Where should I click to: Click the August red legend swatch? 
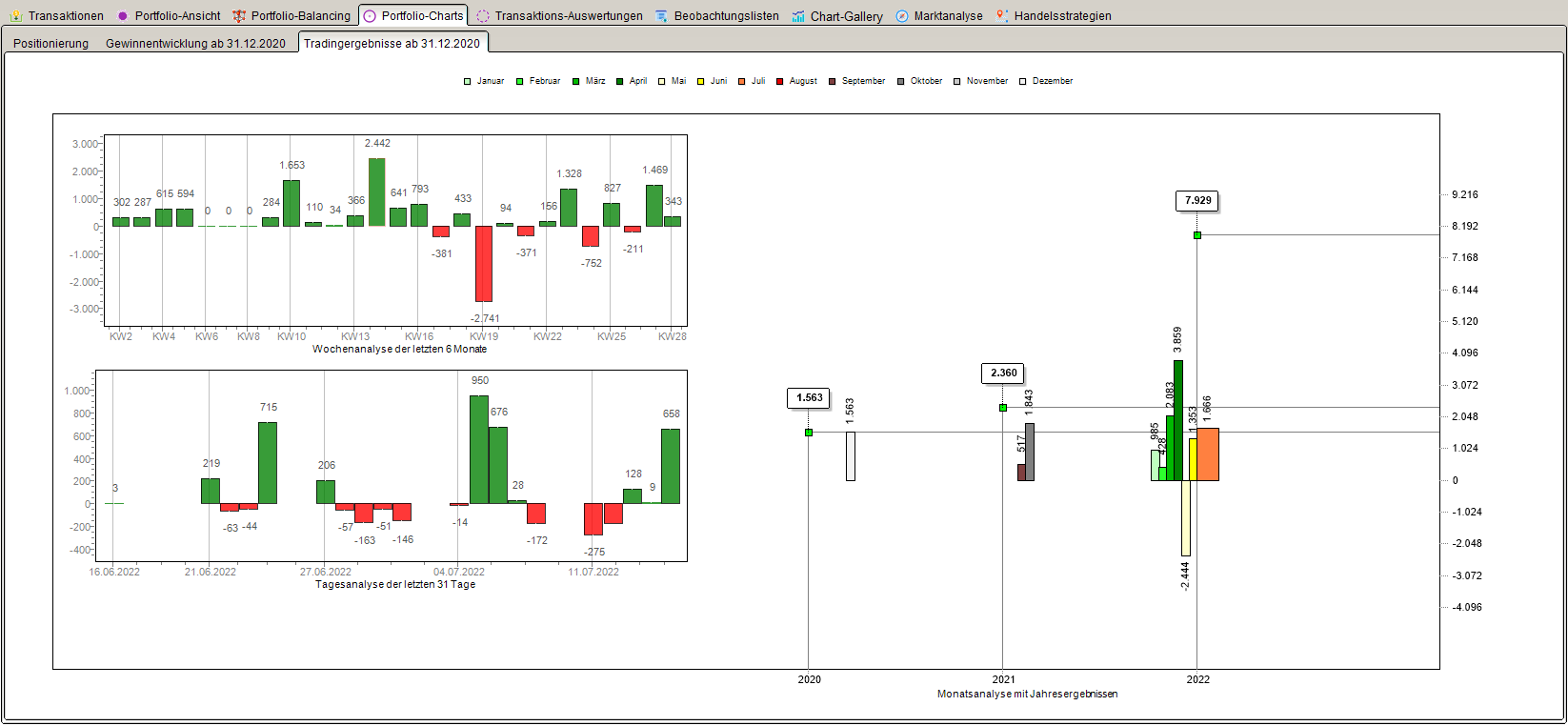click(x=780, y=81)
